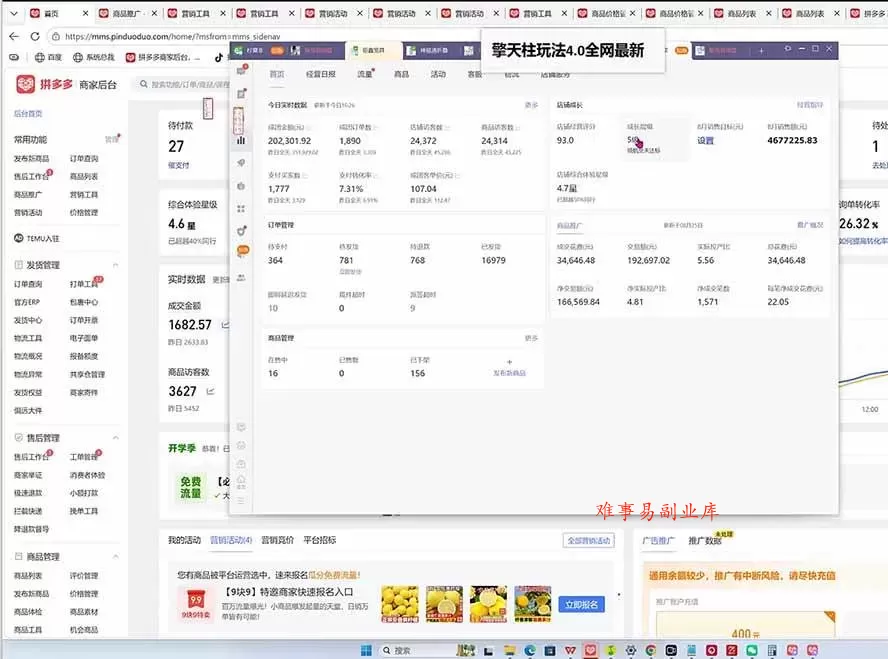
Task: Open the edit note icon in the overlay sidebar
Action: pos(241,93)
